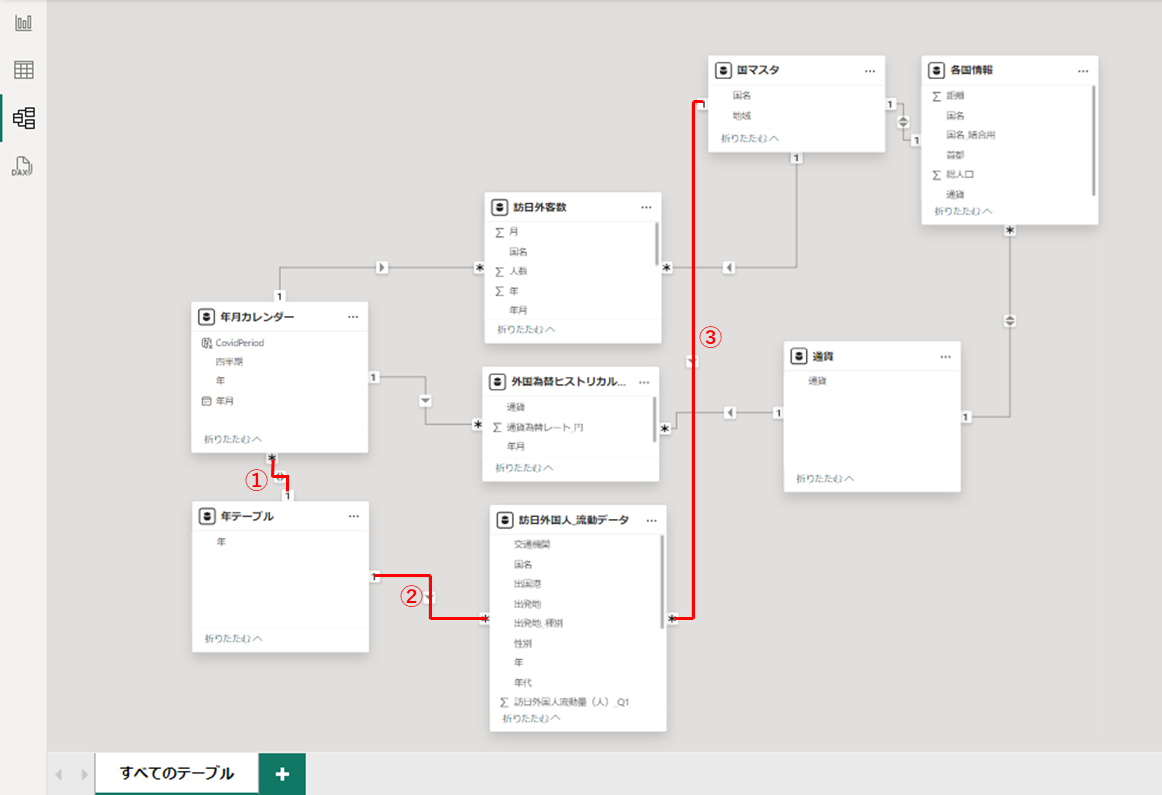Select filter arrow between 国マスタ and 訪日外客数

coord(729,267)
